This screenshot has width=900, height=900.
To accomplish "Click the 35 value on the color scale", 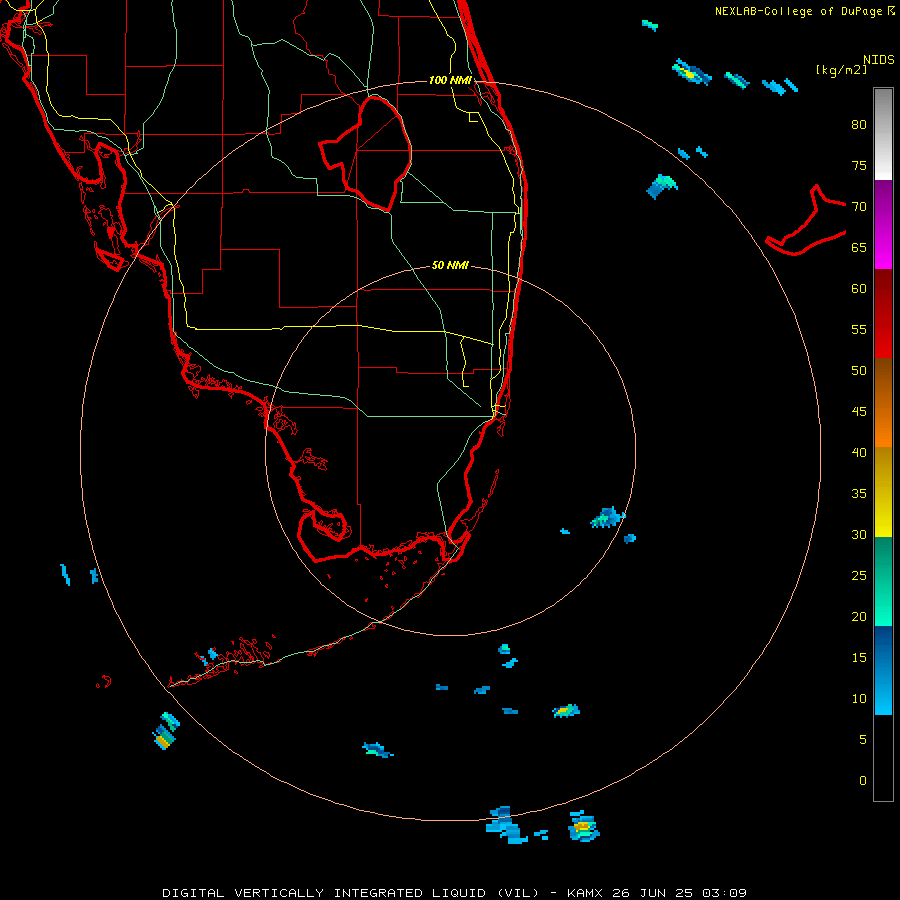I will point(859,494).
